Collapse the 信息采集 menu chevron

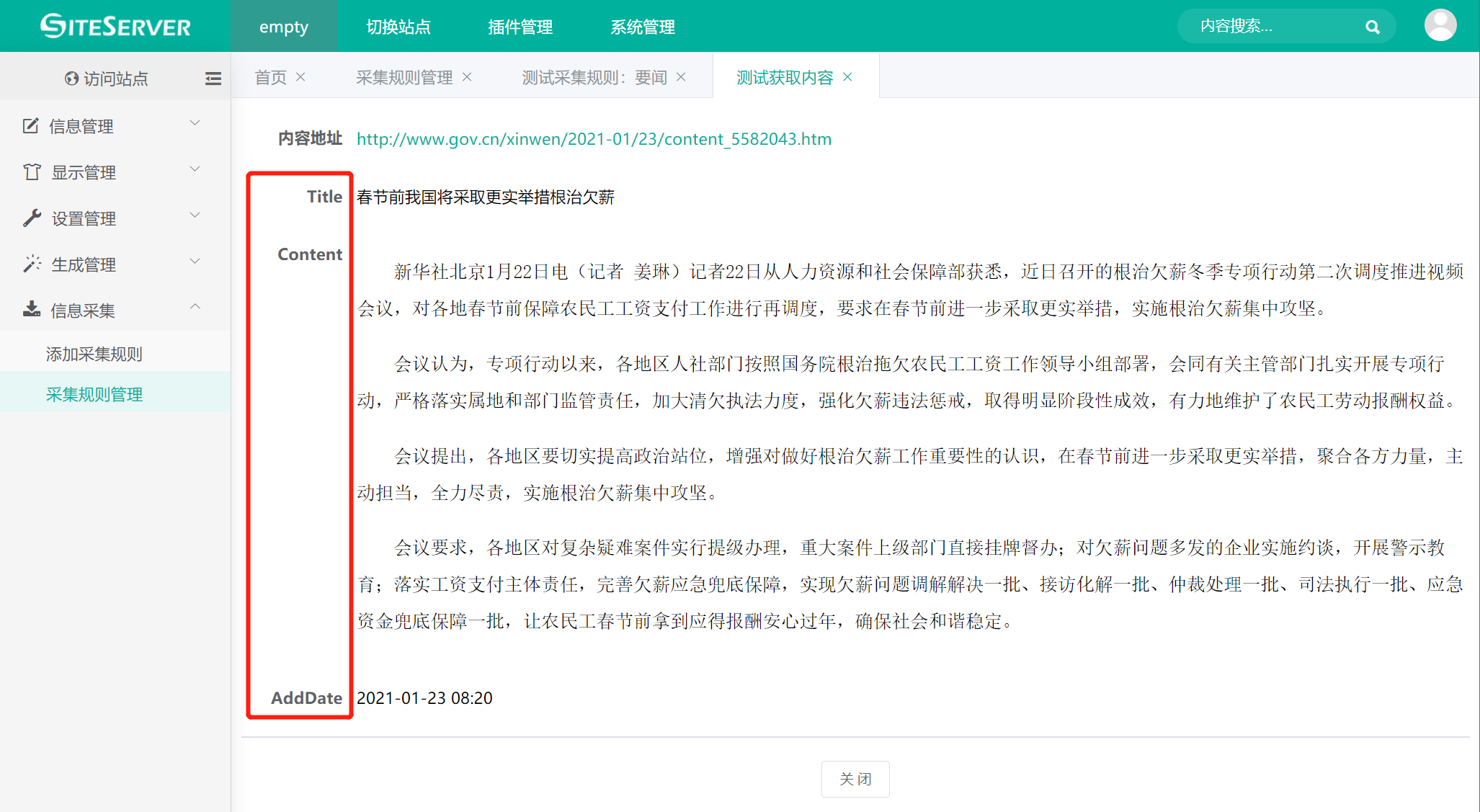click(195, 307)
